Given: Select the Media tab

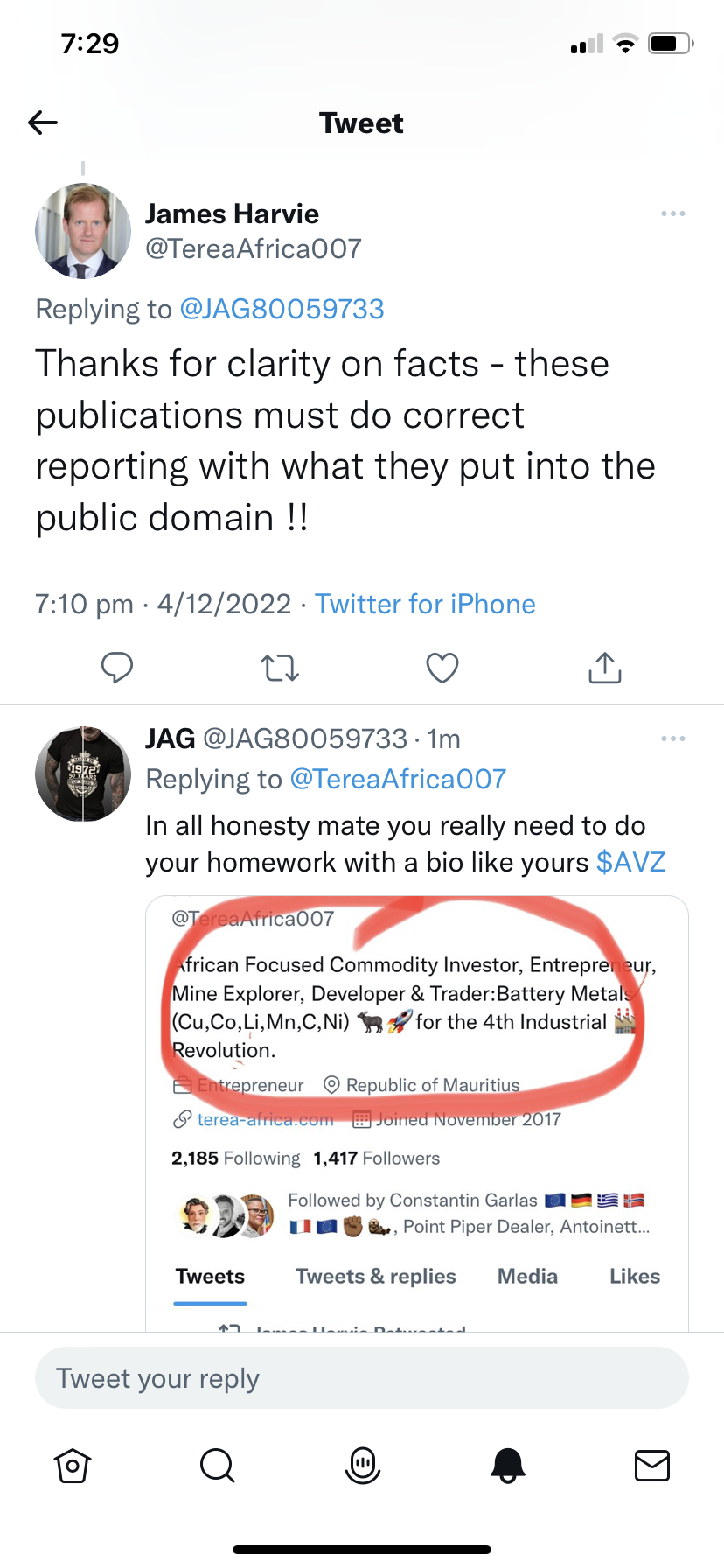Looking at the screenshot, I should click(527, 1277).
